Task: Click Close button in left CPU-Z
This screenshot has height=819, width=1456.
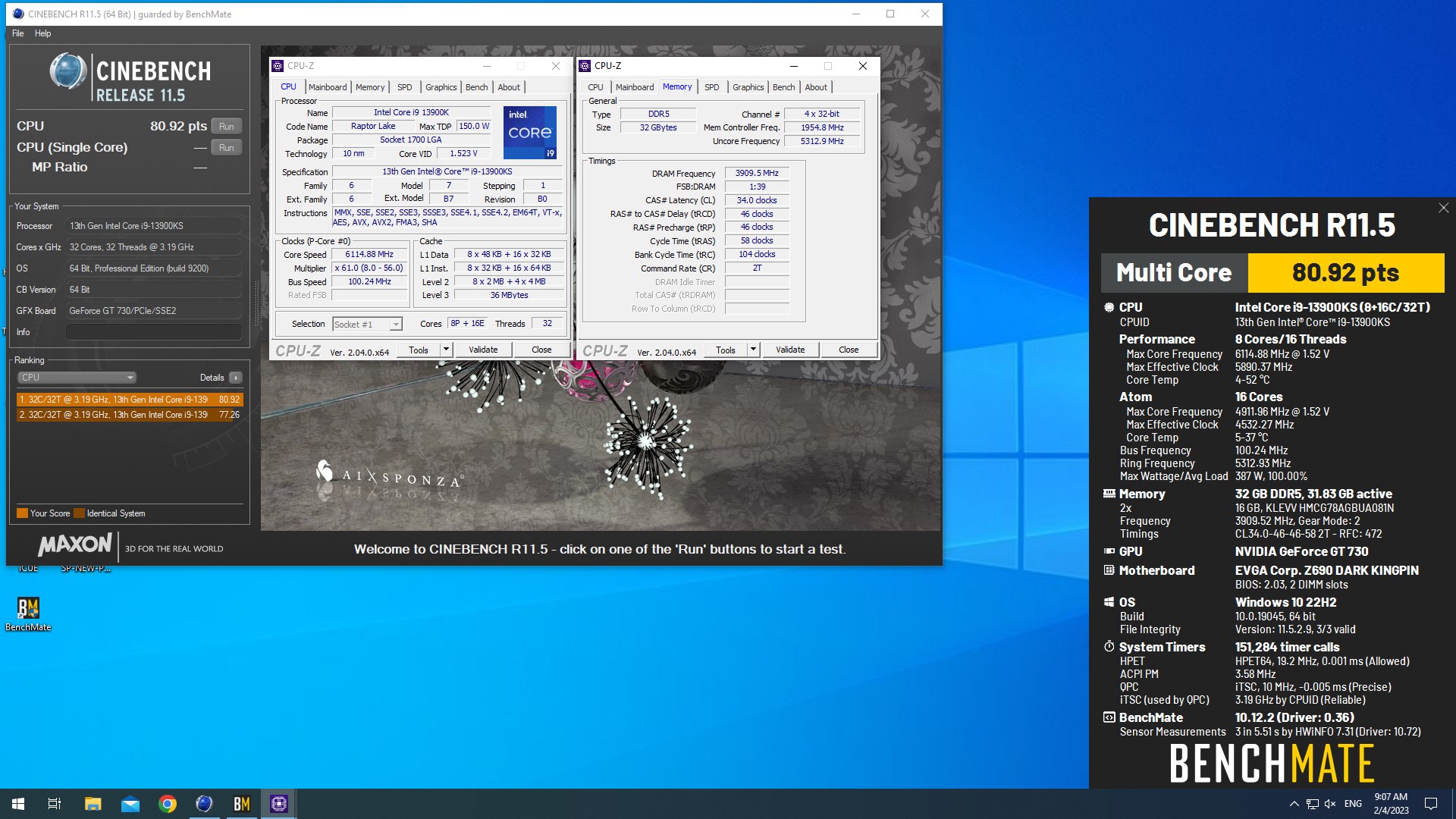Action: point(541,350)
